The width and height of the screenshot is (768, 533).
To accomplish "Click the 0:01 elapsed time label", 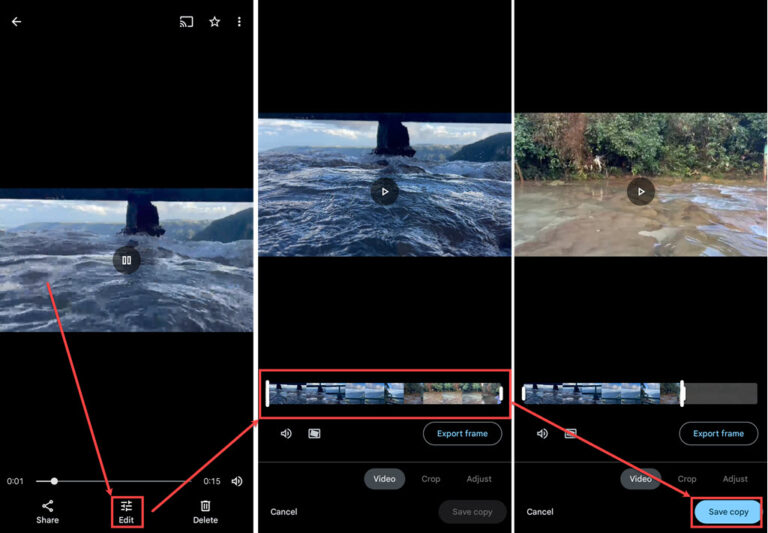I will tap(15, 481).
